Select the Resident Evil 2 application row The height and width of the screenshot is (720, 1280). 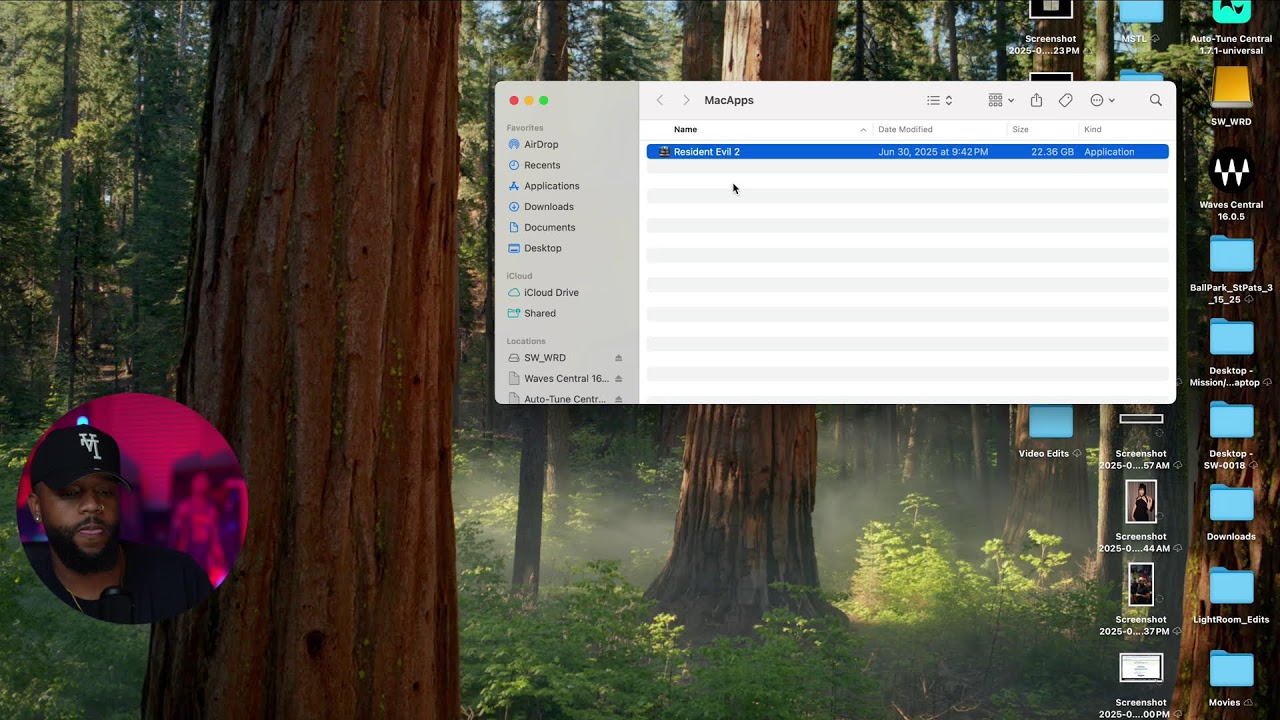tap(907, 152)
